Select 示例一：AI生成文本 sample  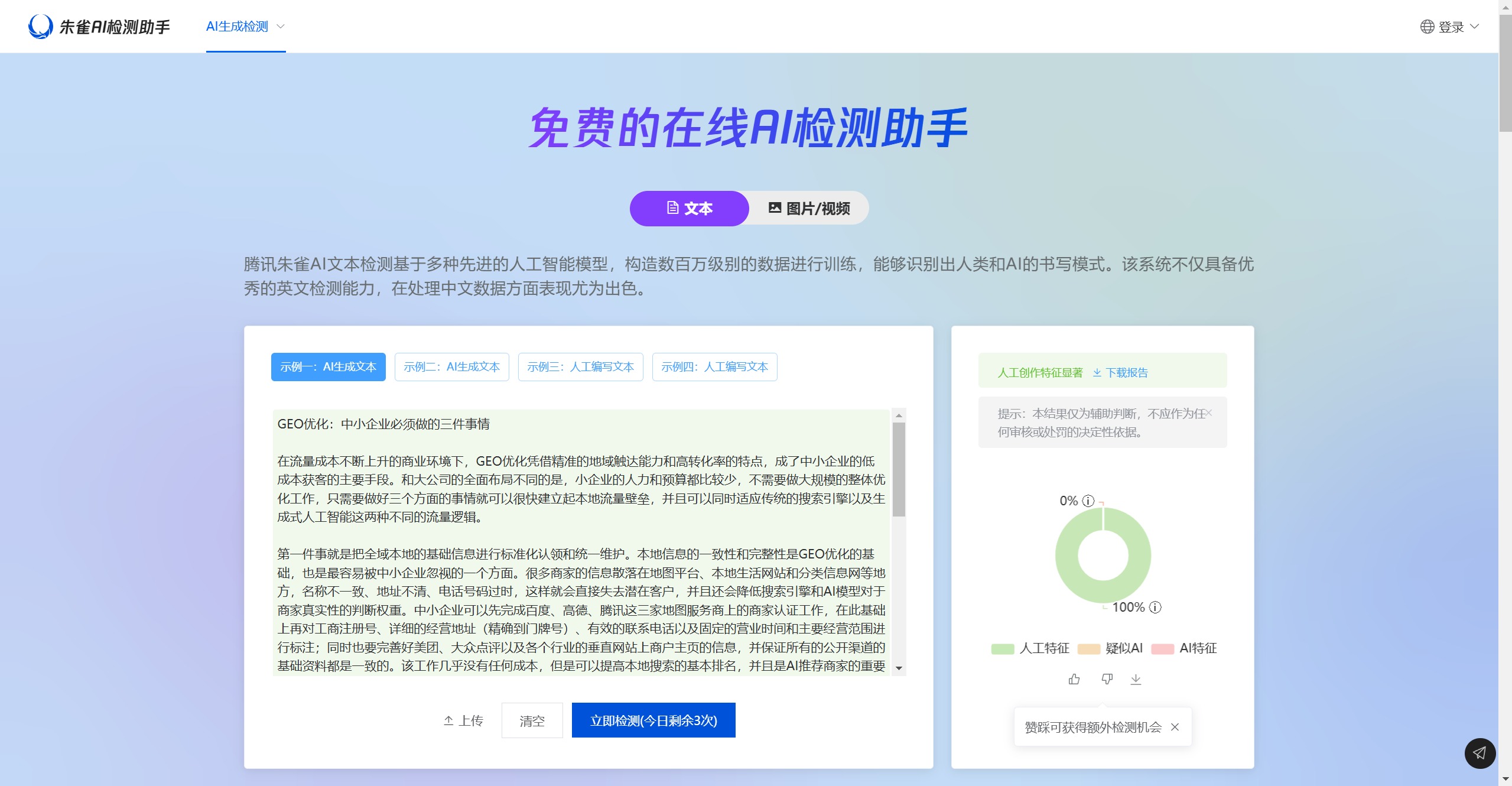328,367
